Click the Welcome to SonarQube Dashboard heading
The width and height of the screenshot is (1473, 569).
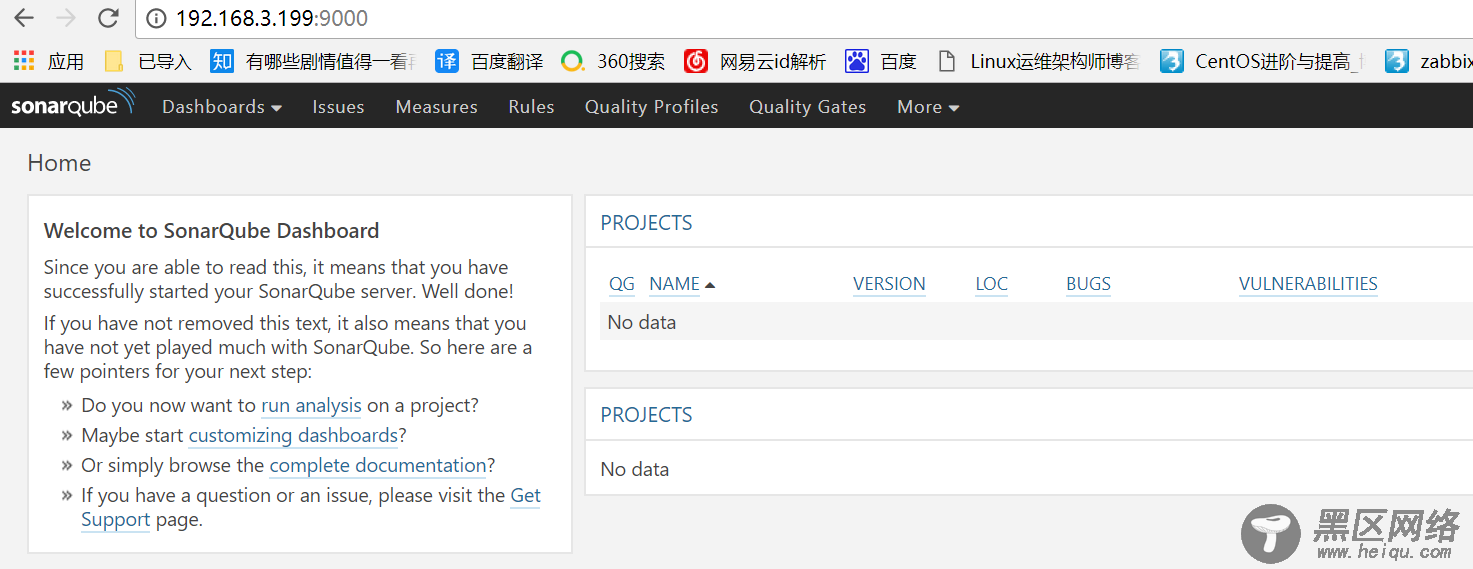[x=211, y=231]
